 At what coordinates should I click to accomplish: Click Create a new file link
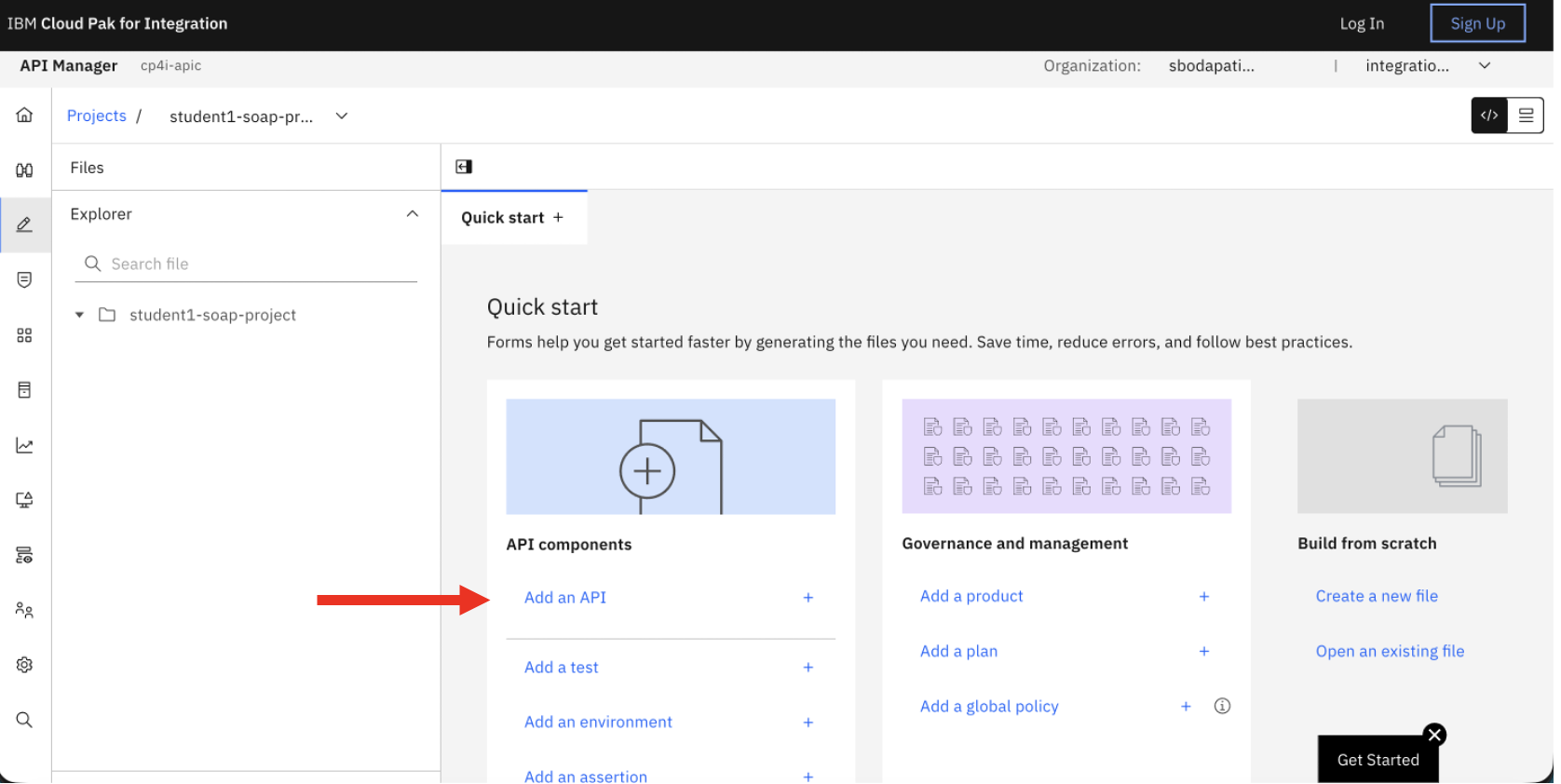click(x=1377, y=597)
